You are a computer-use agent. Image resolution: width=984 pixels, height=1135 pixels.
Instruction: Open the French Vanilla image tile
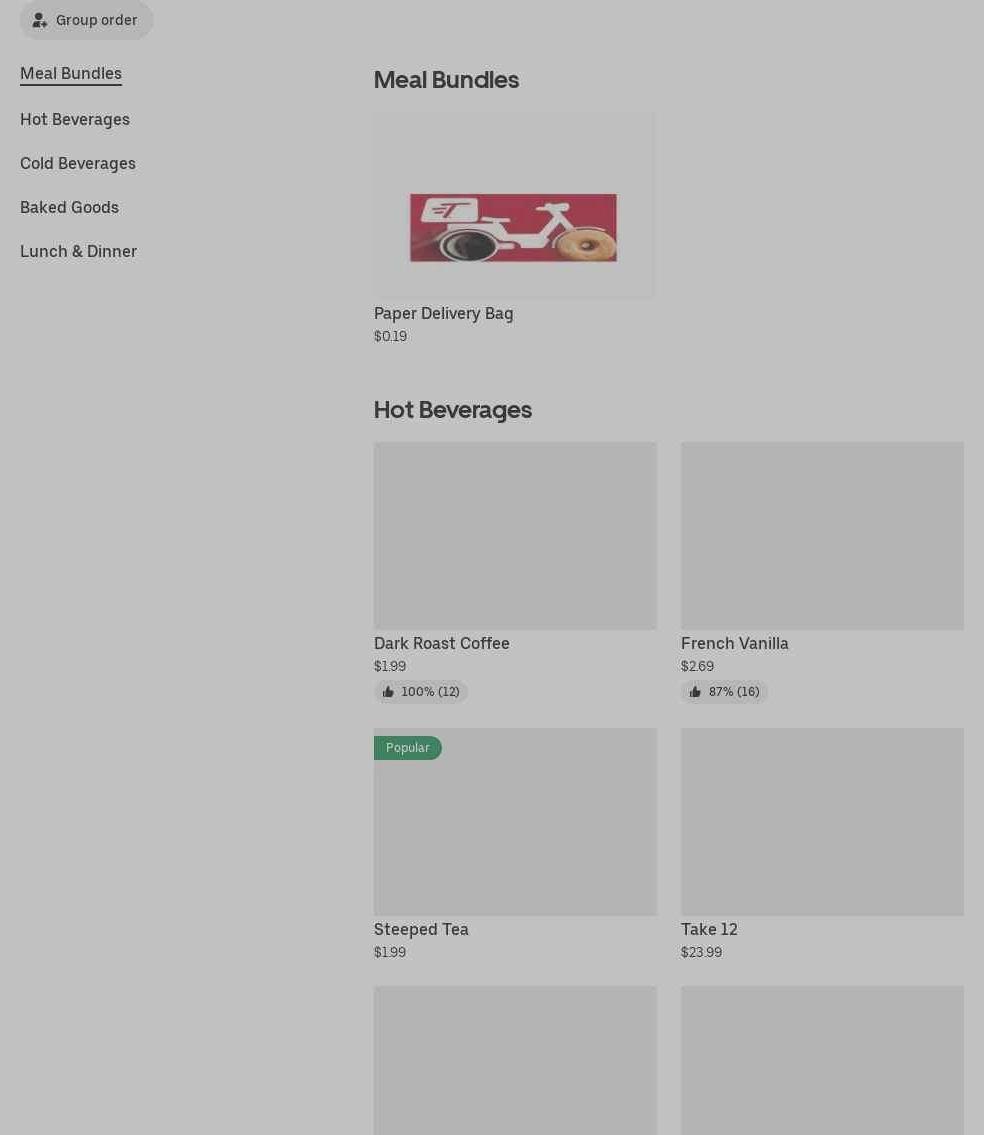click(822, 536)
